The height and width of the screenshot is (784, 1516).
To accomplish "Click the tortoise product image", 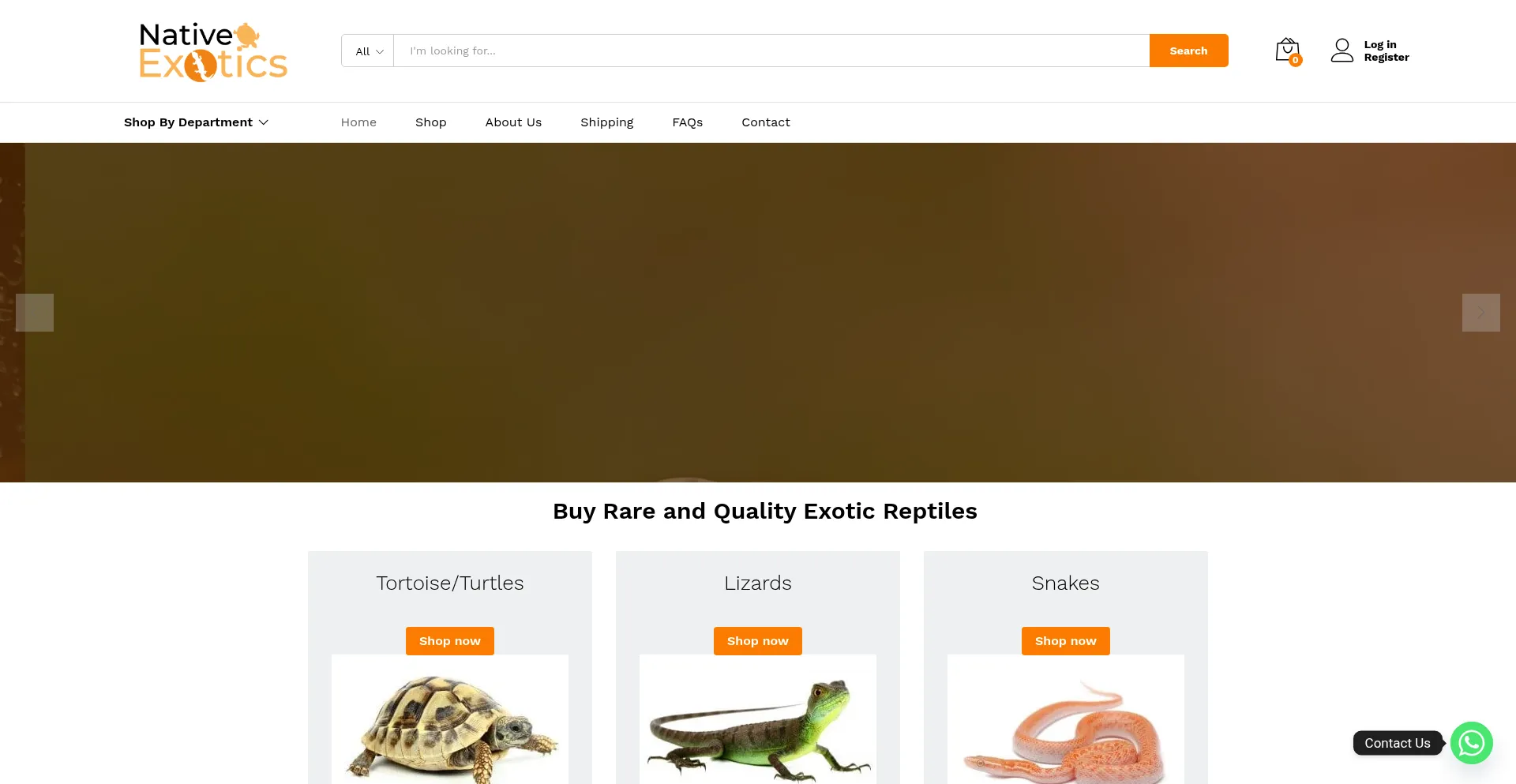I will [x=450, y=719].
